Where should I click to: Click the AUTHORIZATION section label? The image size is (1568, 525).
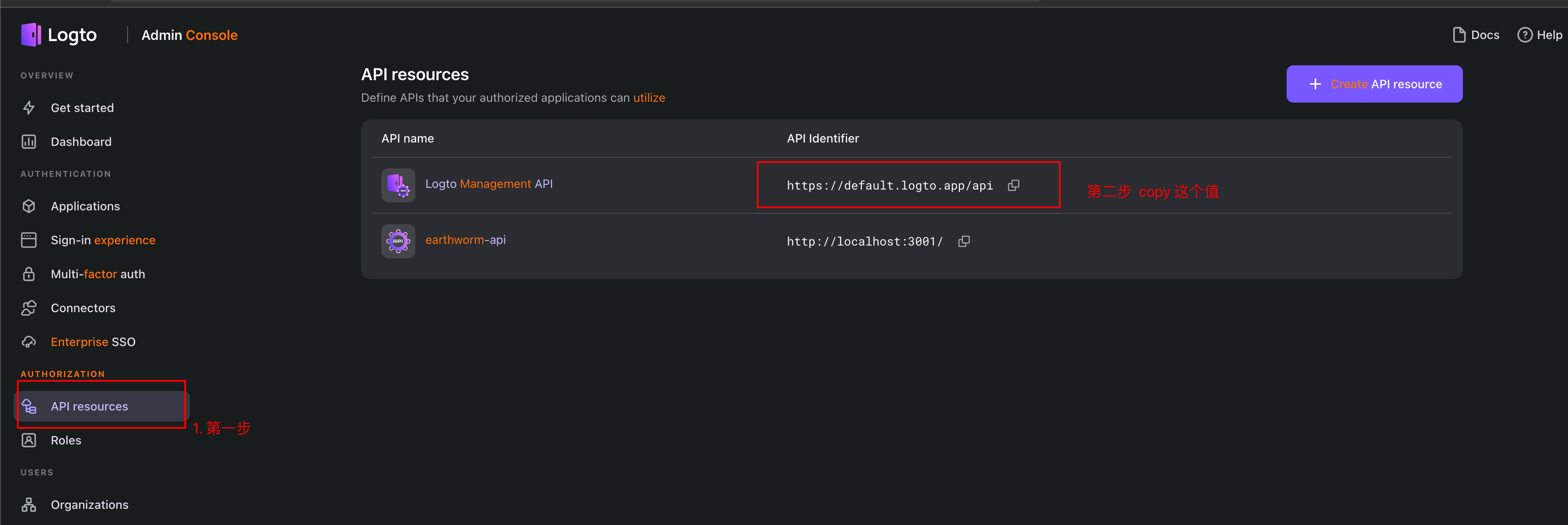(x=63, y=374)
